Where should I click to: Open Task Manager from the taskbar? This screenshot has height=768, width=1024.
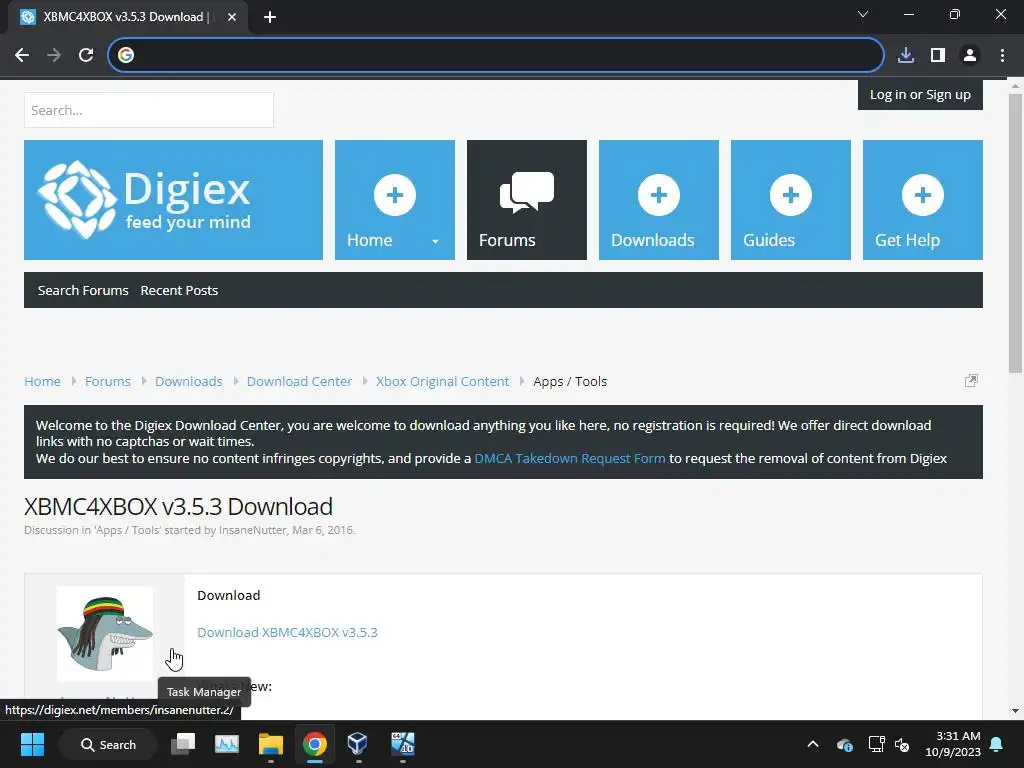(227, 744)
